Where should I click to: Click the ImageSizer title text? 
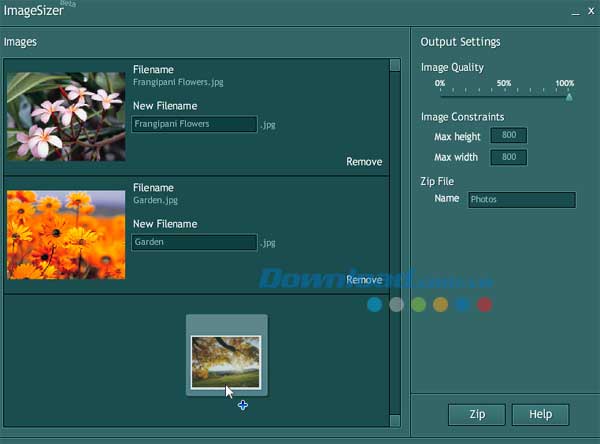click(34, 11)
